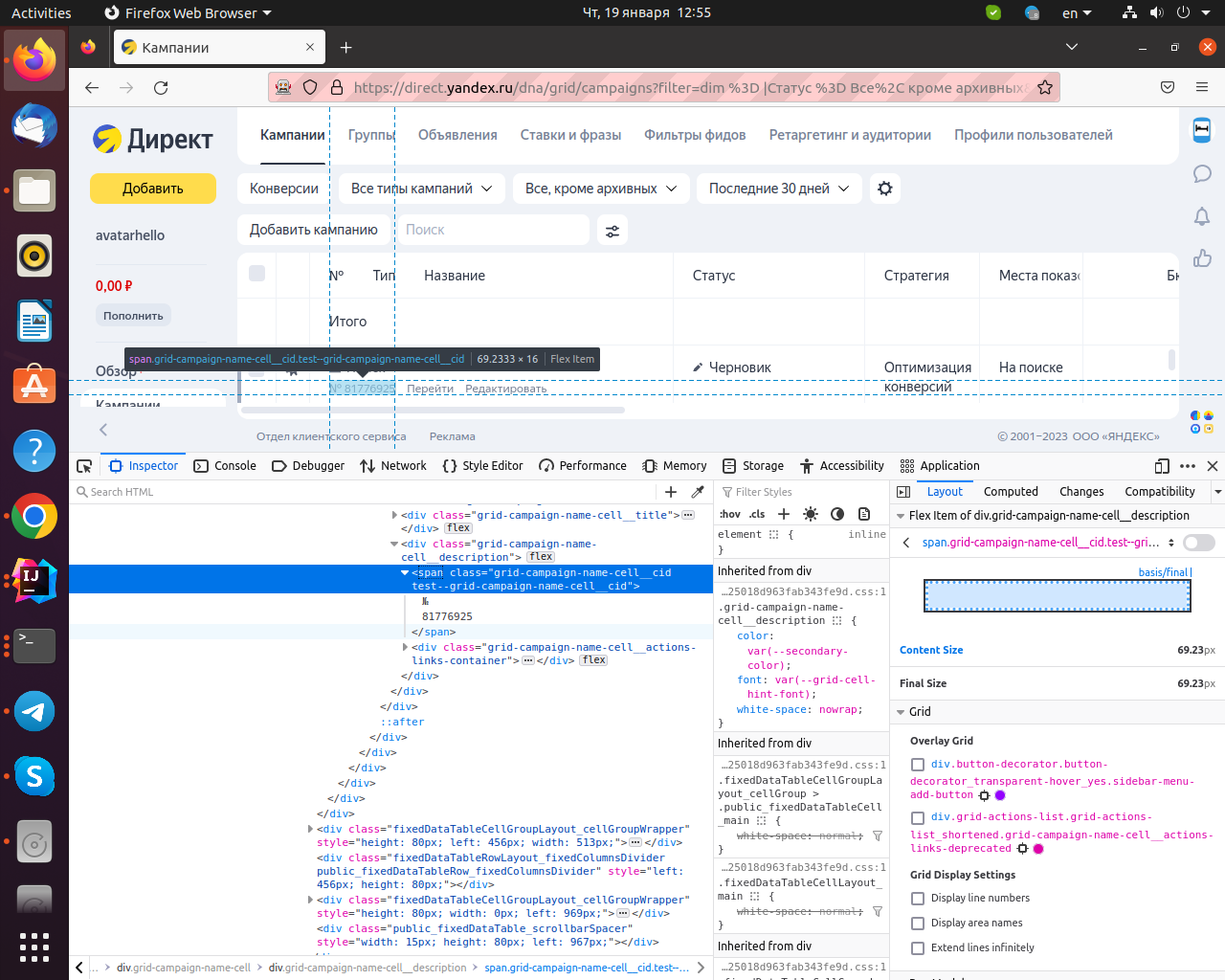
Task: Enable Display line numbers
Action: tap(918, 899)
